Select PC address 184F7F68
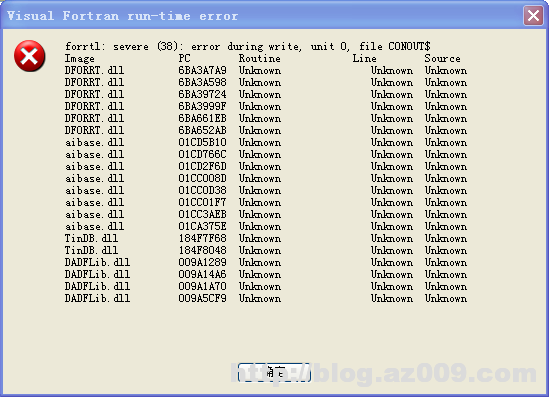Image resolution: width=549 pixels, height=397 pixels. 202,238
